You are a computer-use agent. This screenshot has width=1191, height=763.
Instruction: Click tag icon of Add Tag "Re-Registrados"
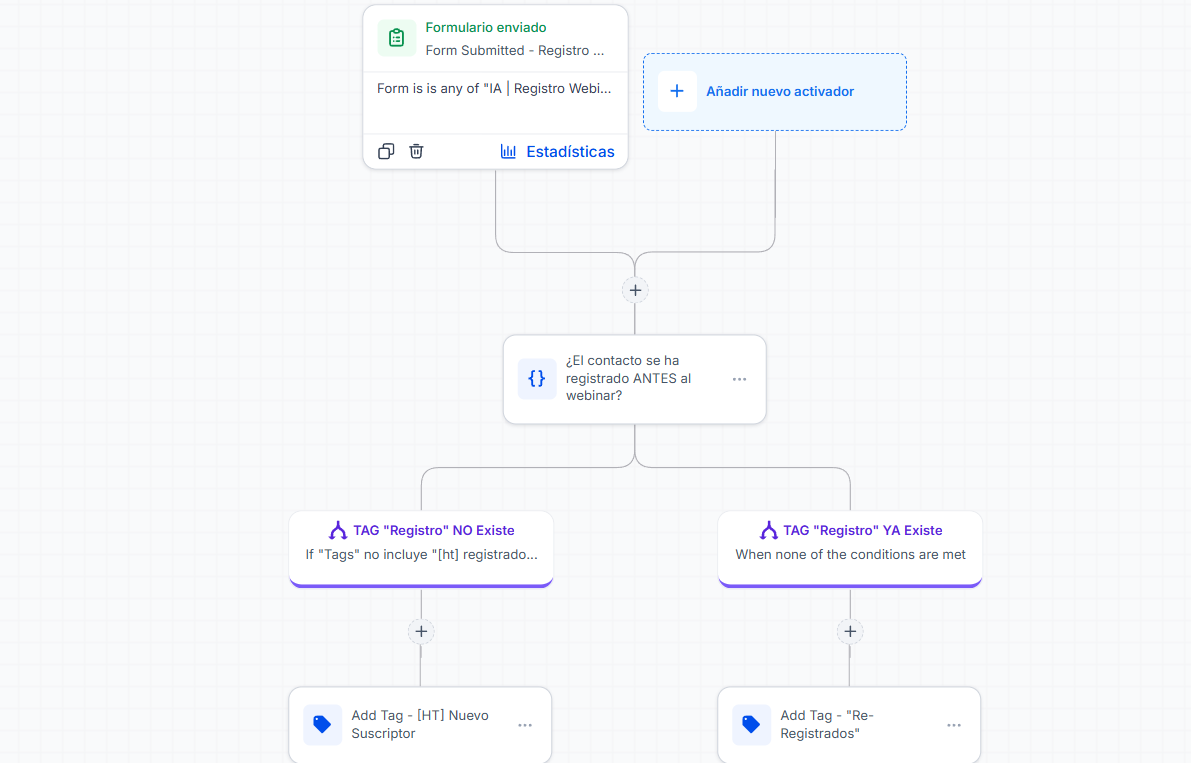(751, 724)
